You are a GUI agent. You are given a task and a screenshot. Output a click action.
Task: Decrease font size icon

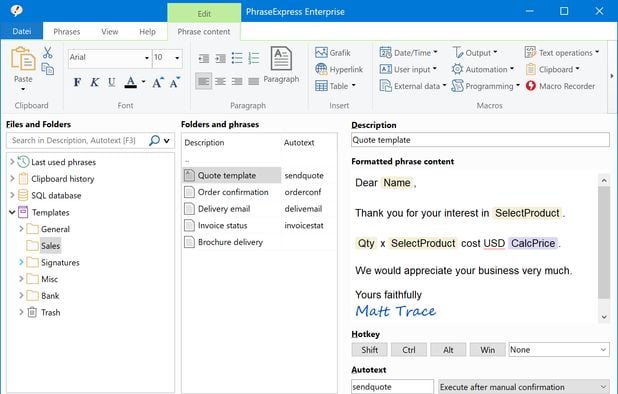tap(175, 82)
